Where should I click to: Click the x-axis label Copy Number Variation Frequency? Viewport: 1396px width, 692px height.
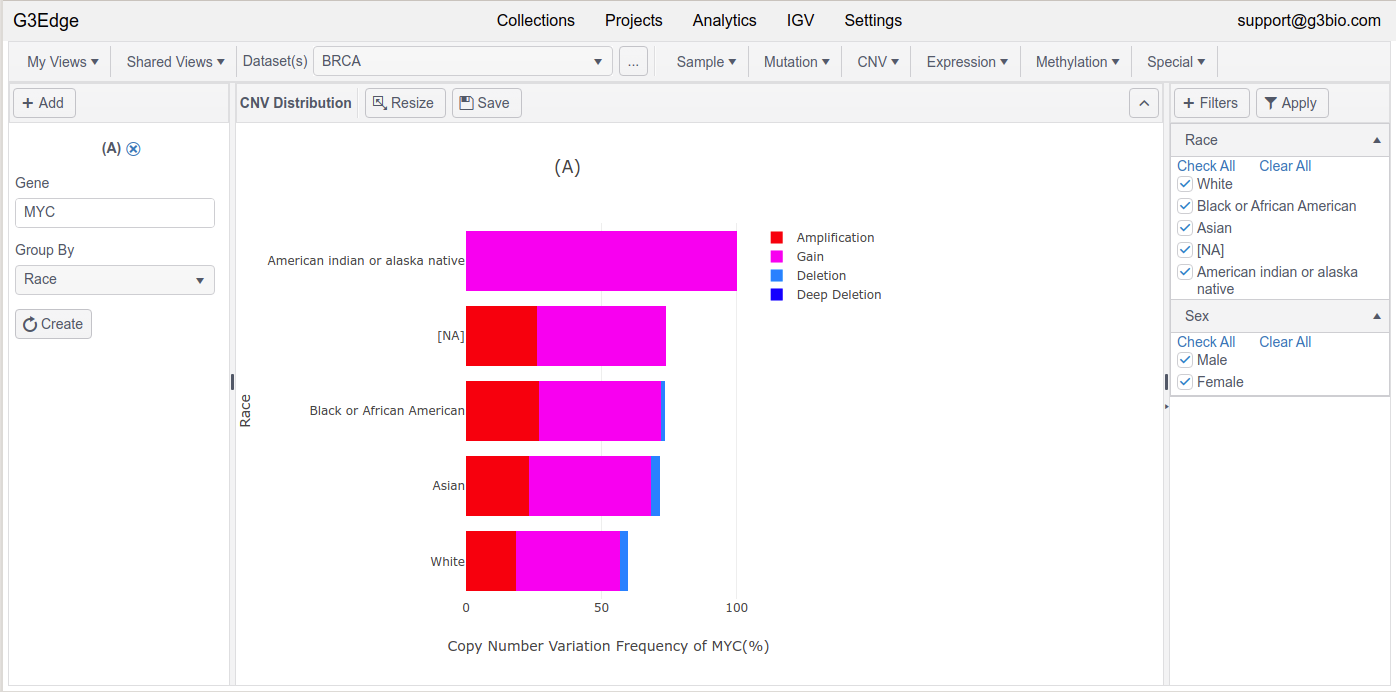[608, 646]
